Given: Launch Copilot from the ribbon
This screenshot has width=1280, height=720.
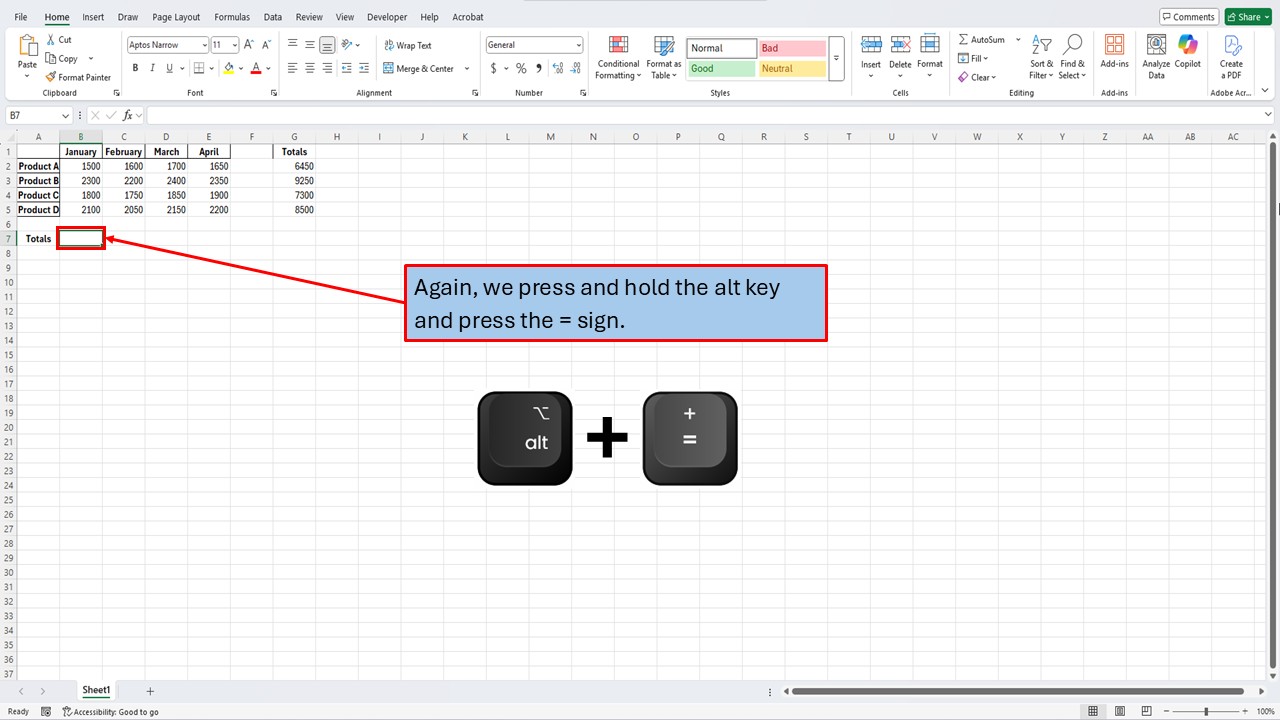Looking at the screenshot, I should pyautogui.click(x=1187, y=57).
